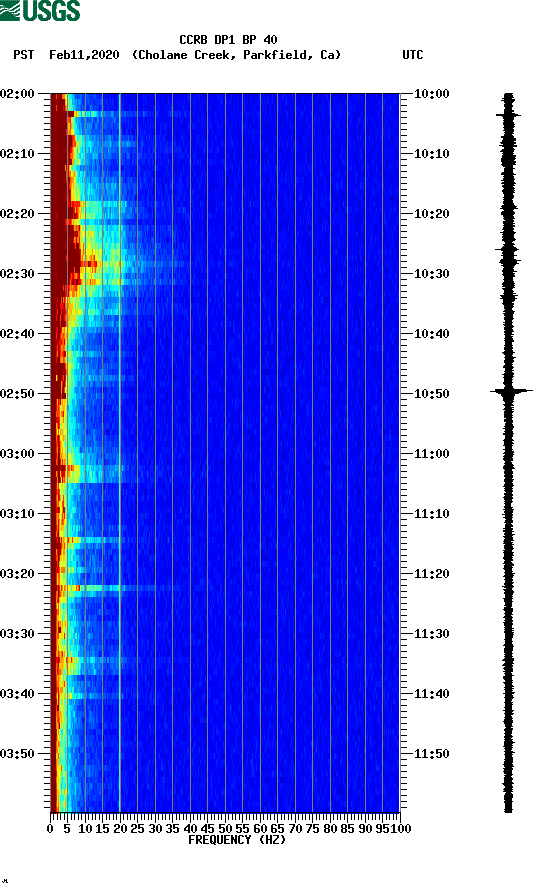The width and height of the screenshot is (552, 892).
Task: Click the 11:40 UTC time label
Action: click(x=431, y=694)
